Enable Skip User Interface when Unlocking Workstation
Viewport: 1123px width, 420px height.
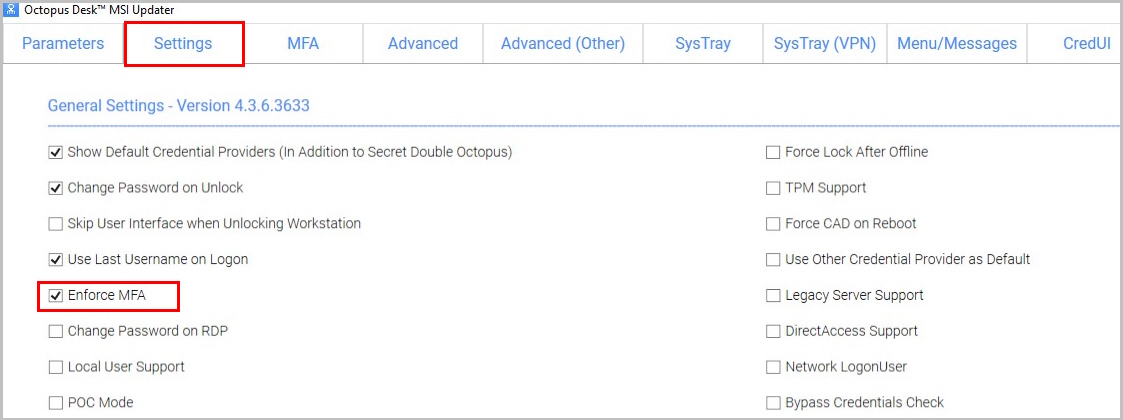tap(55, 224)
